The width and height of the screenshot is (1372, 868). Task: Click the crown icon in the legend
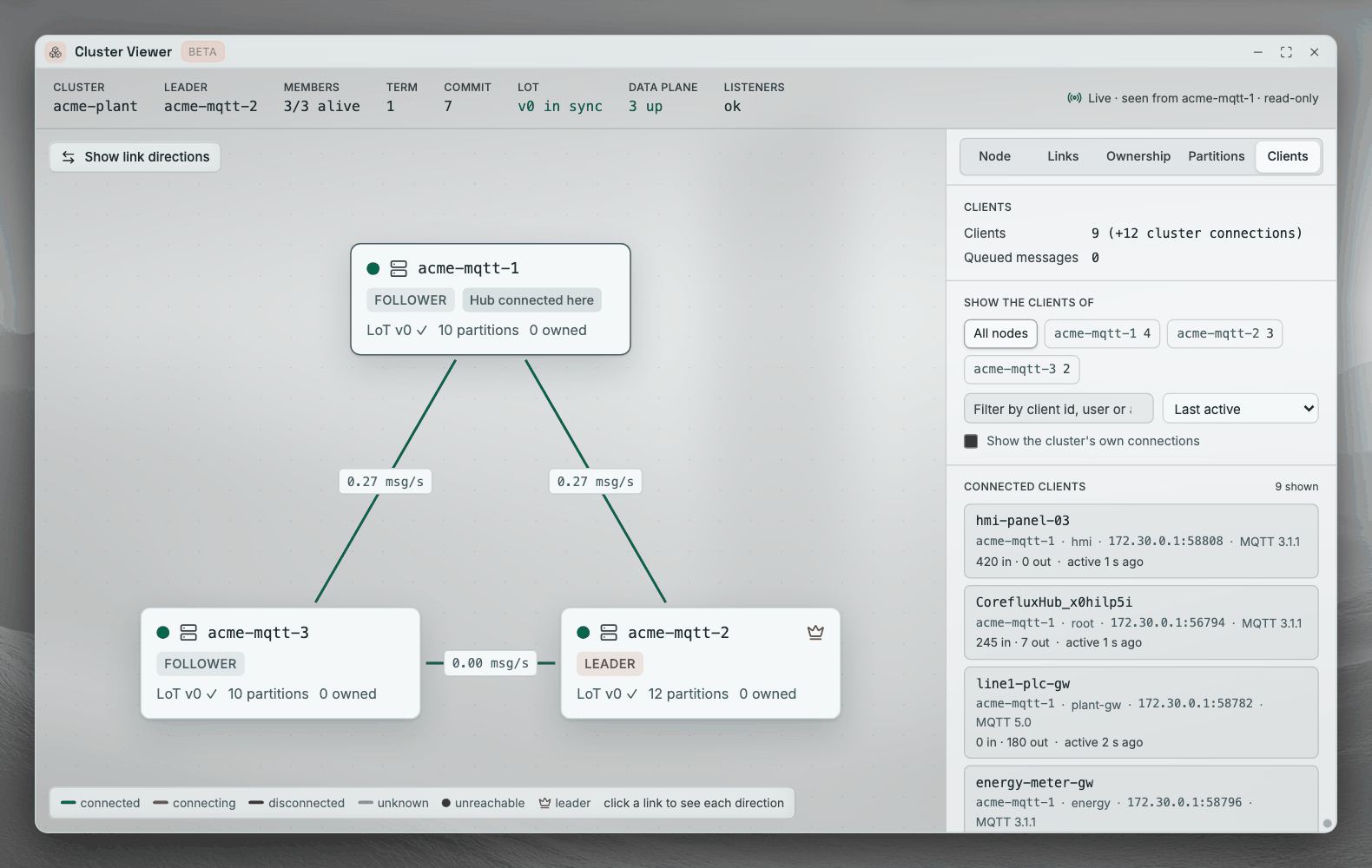coord(544,803)
